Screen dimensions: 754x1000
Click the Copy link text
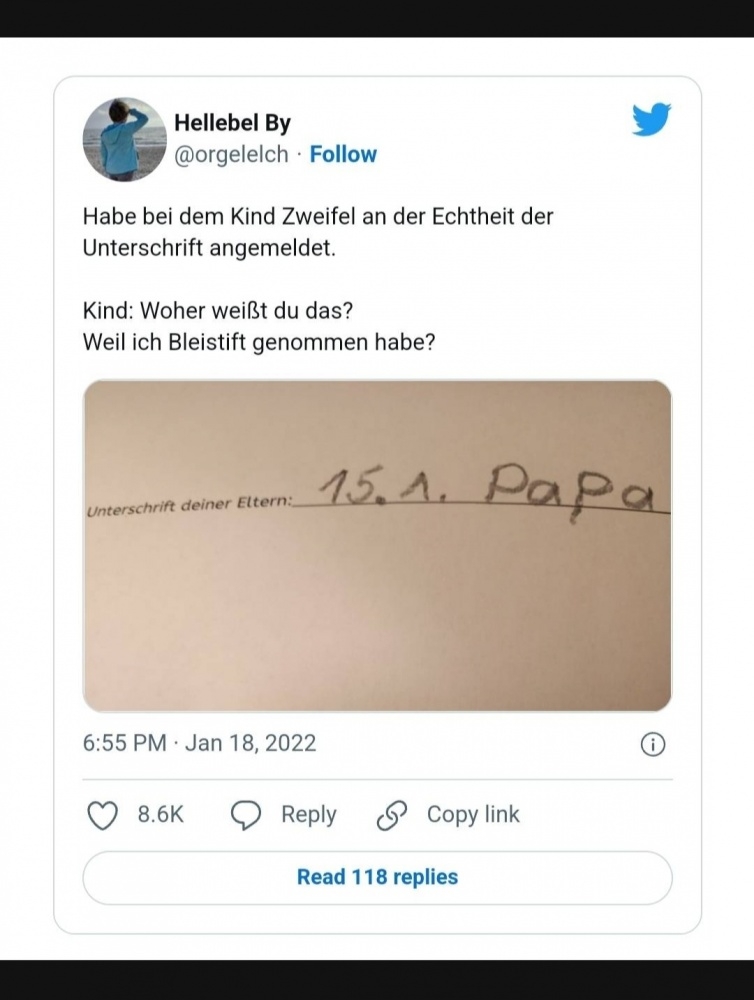[473, 815]
